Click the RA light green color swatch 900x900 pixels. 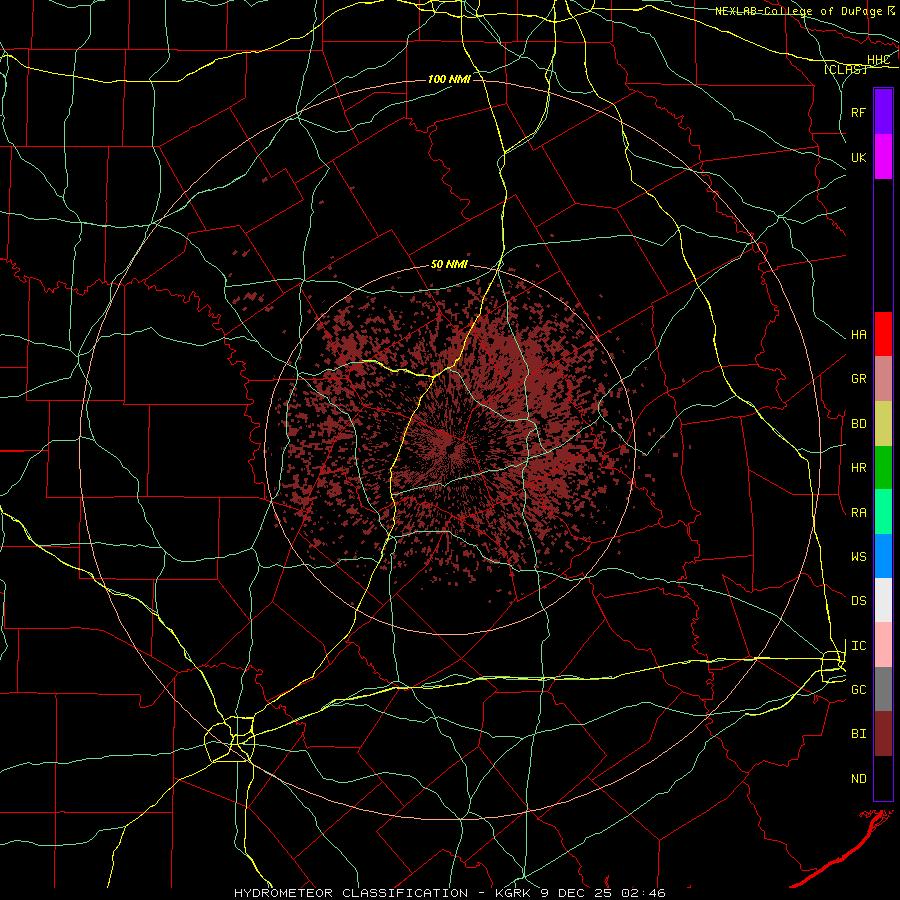coord(883,512)
